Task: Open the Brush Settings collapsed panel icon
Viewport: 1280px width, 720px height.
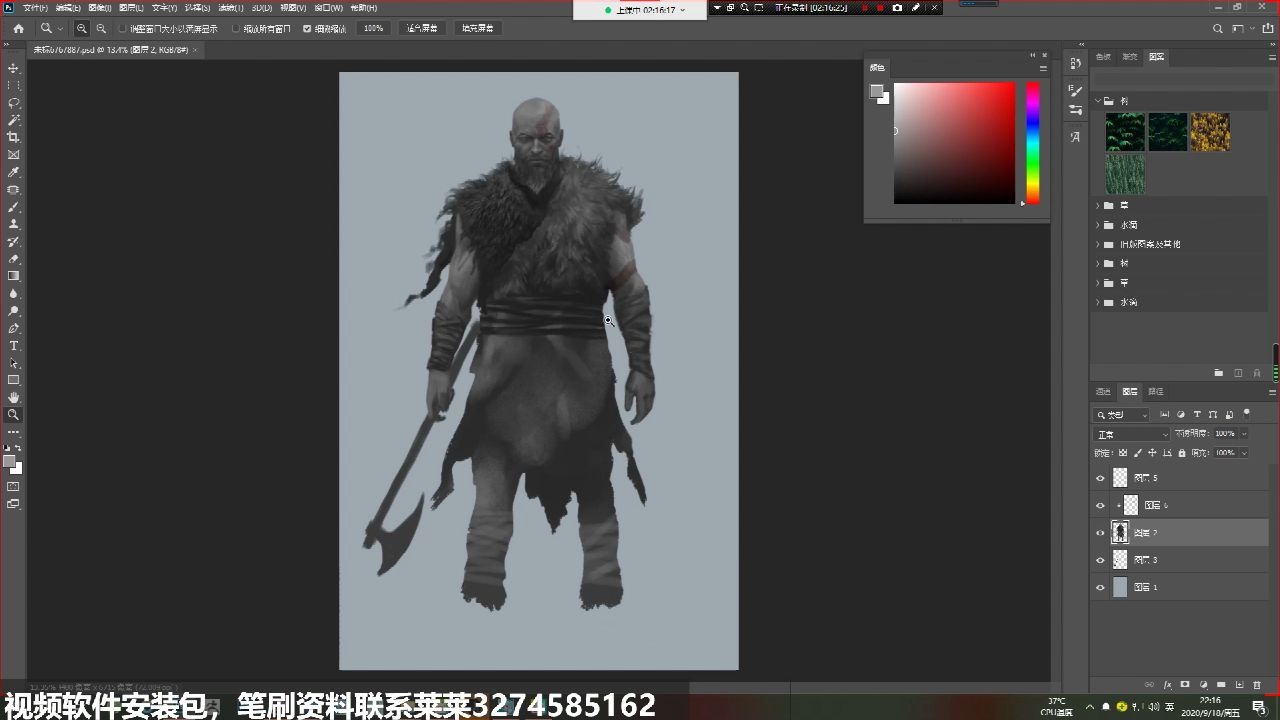Action: tap(1075, 91)
